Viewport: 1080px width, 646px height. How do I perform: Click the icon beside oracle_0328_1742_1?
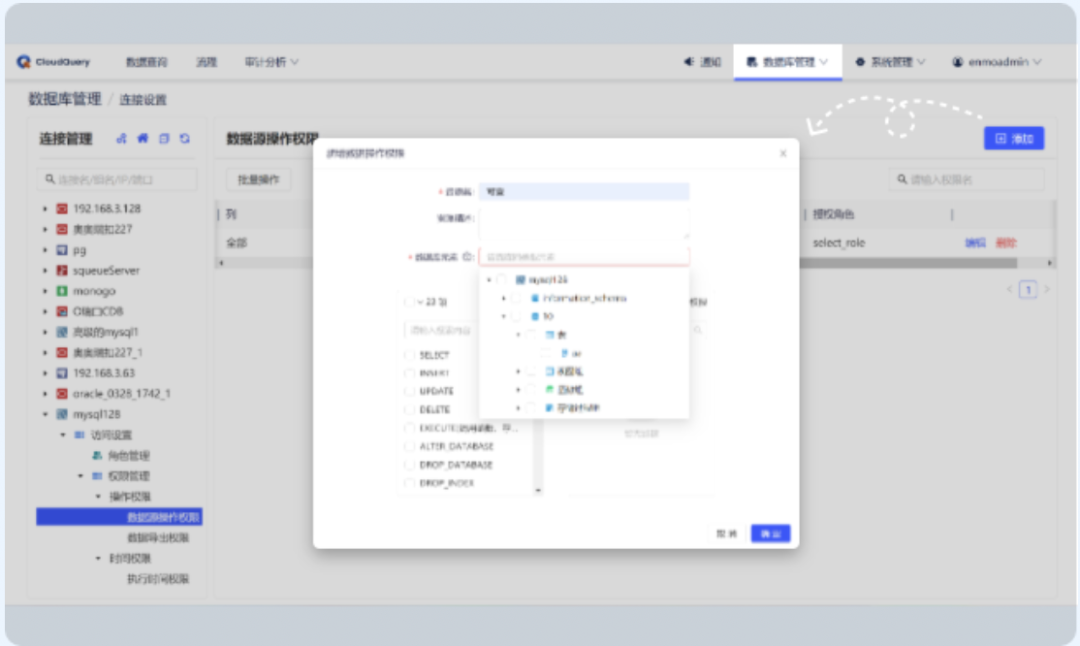click(x=62, y=394)
